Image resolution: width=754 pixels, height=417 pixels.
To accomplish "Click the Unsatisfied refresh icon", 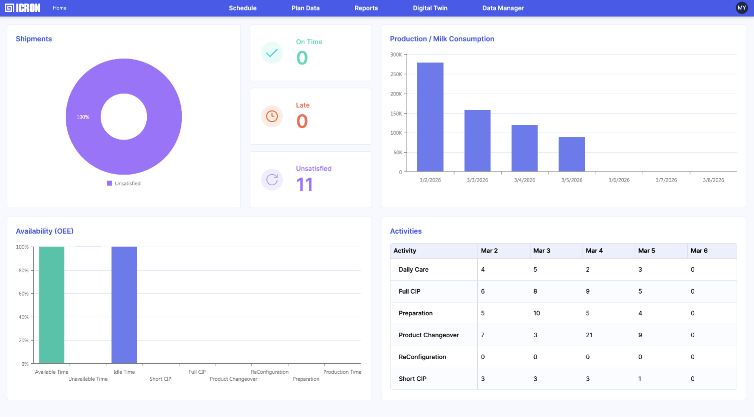I will pyautogui.click(x=272, y=179).
